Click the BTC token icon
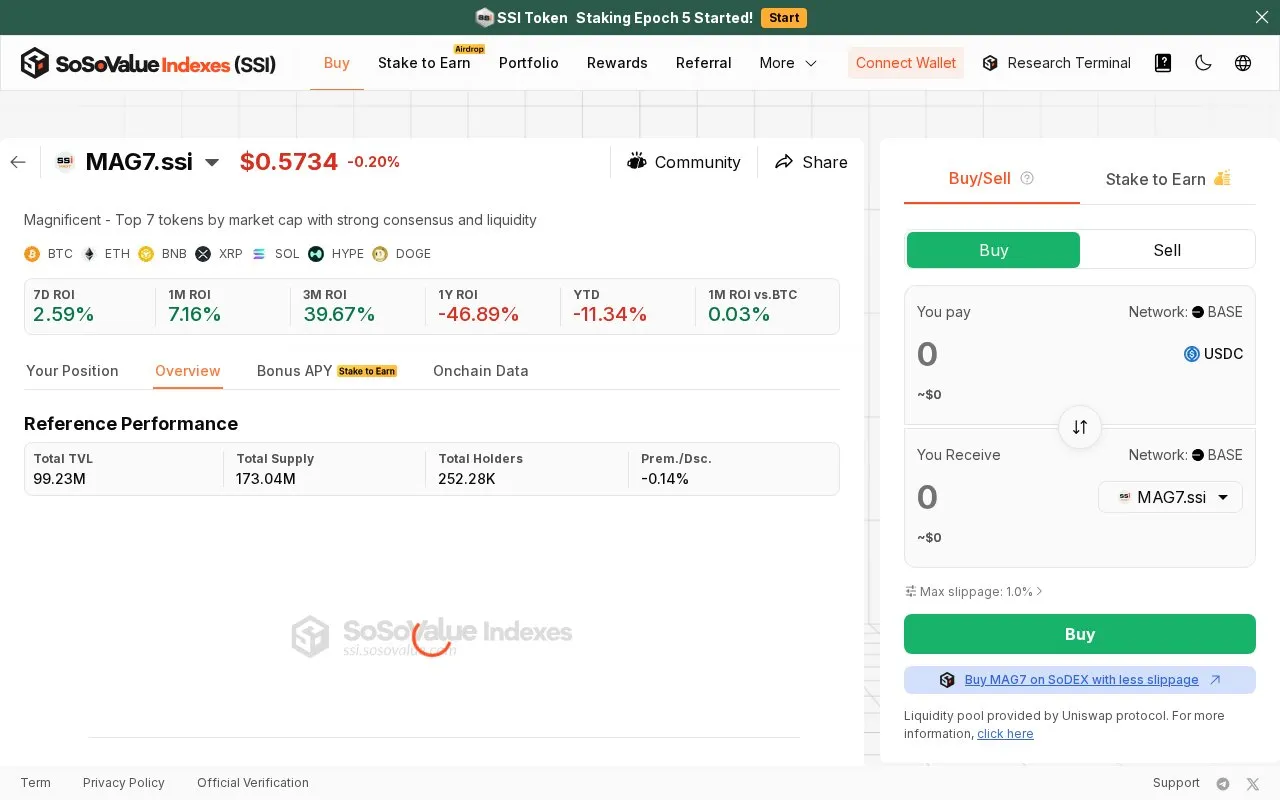 (x=32, y=254)
